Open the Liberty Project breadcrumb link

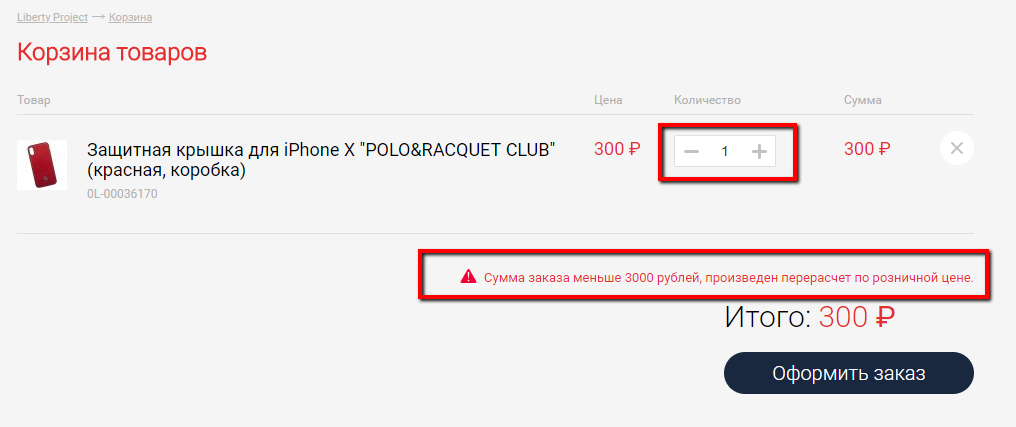click(52, 17)
